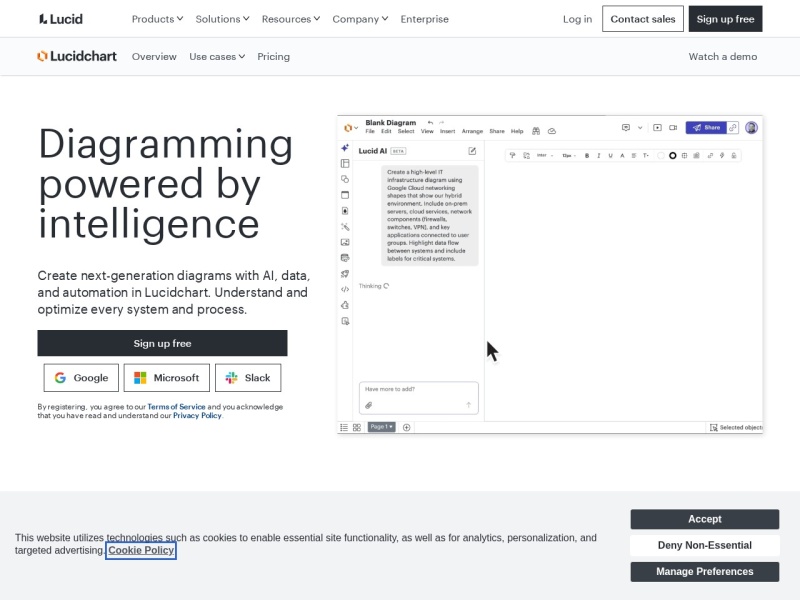Open the Lucid home logo
The image size is (800, 600).
[x=61, y=19]
